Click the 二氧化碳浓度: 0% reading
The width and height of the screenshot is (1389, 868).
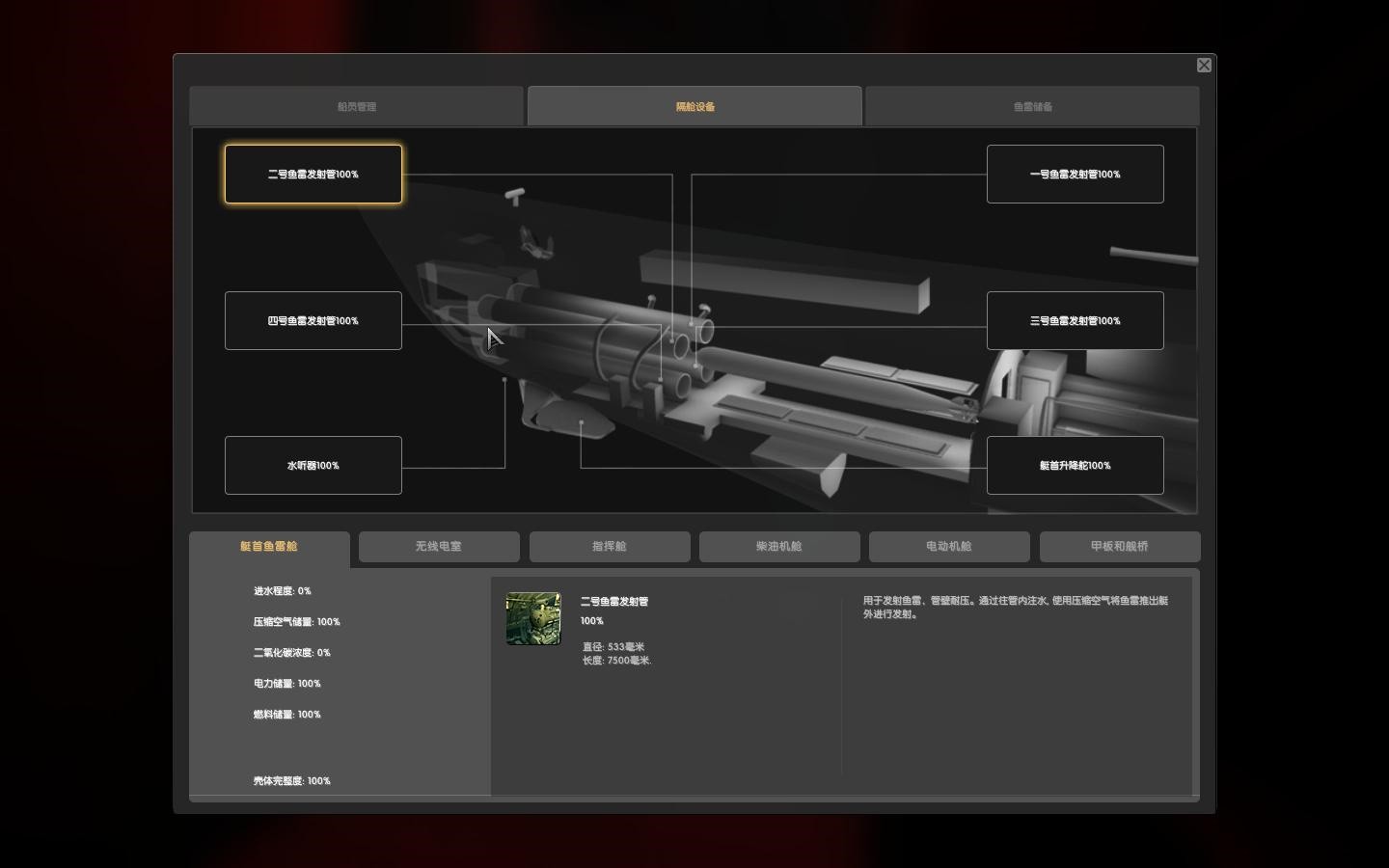[x=292, y=653]
